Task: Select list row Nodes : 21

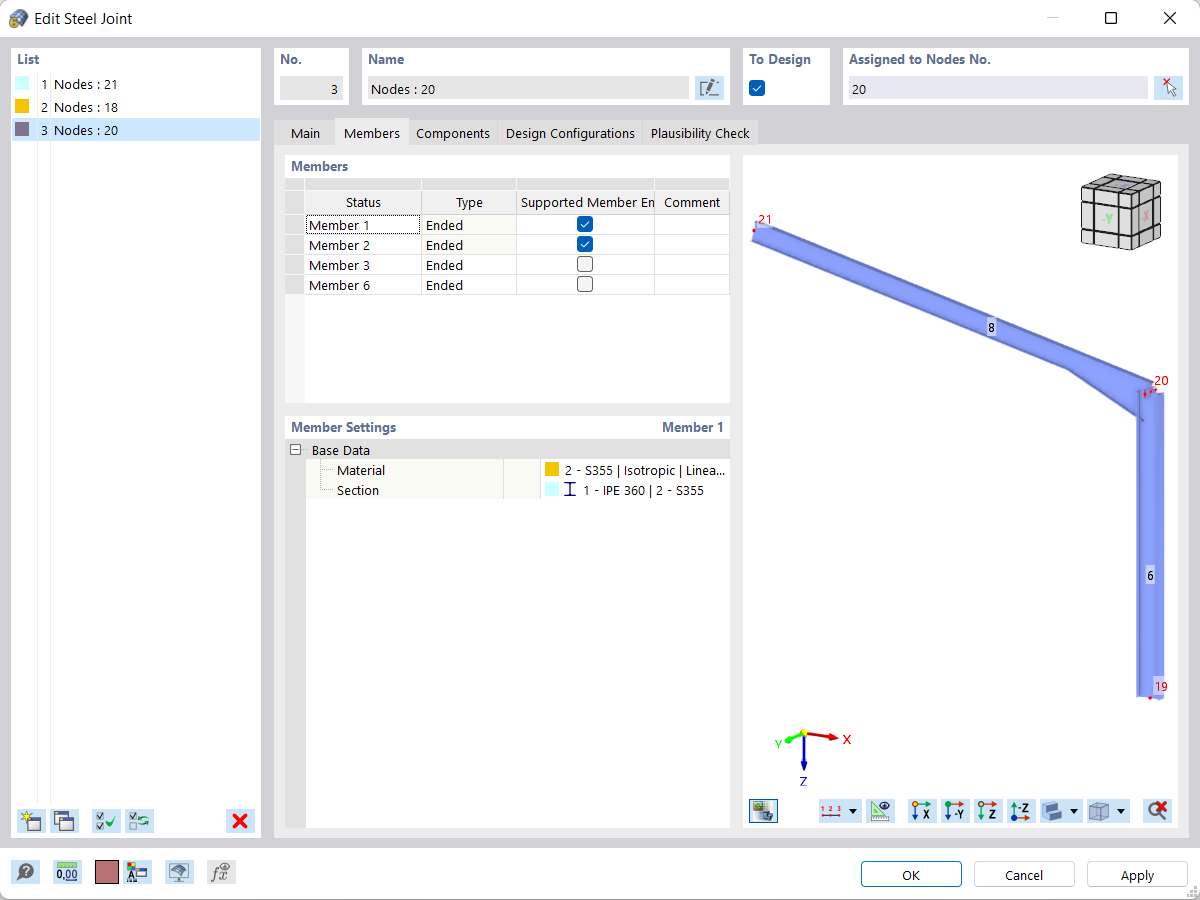Action: click(x=136, y=84)
